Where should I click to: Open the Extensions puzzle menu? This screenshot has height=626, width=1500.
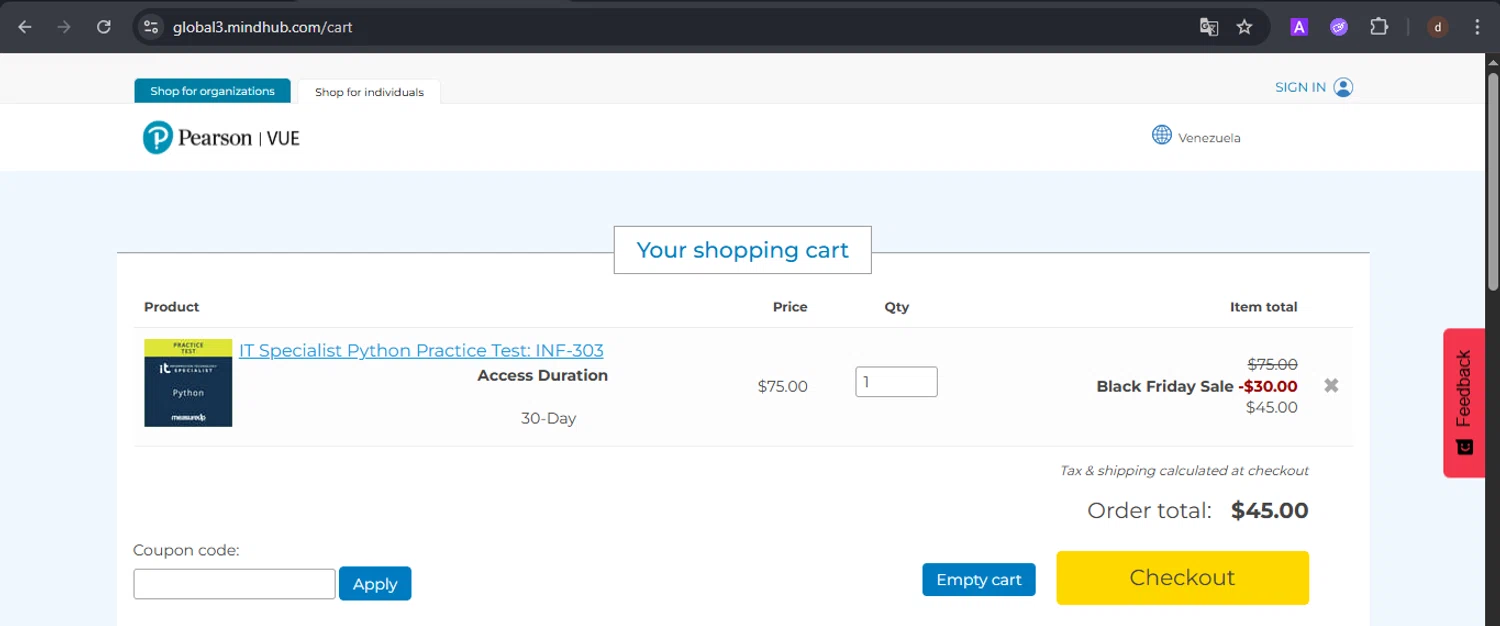click(1379, 27)
